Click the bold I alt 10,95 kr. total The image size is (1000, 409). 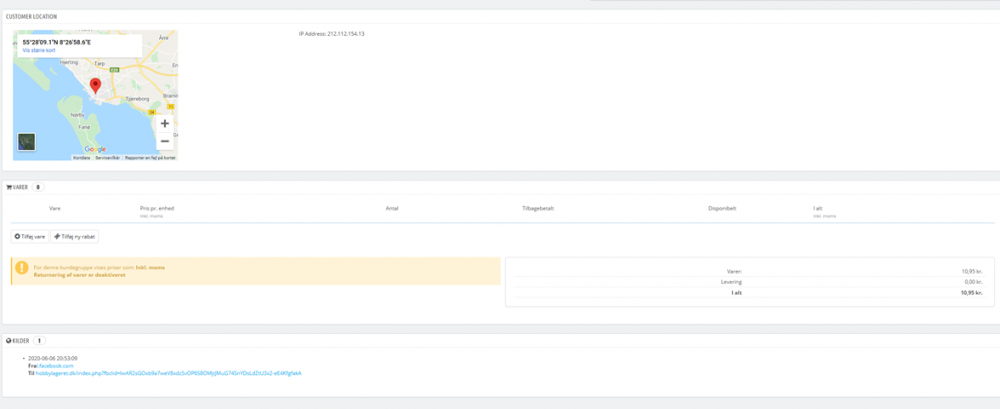pos(972,292)
